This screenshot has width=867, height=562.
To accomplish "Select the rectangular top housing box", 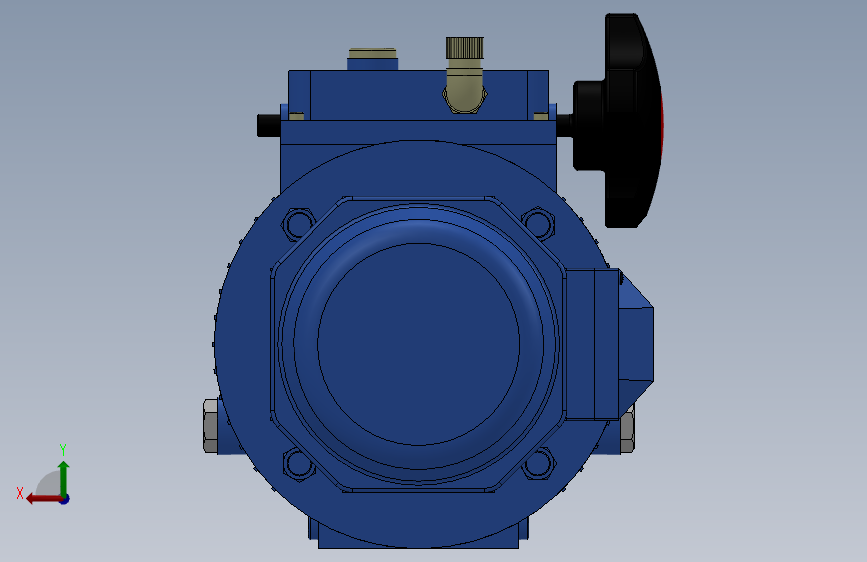I will pos(419,95).
